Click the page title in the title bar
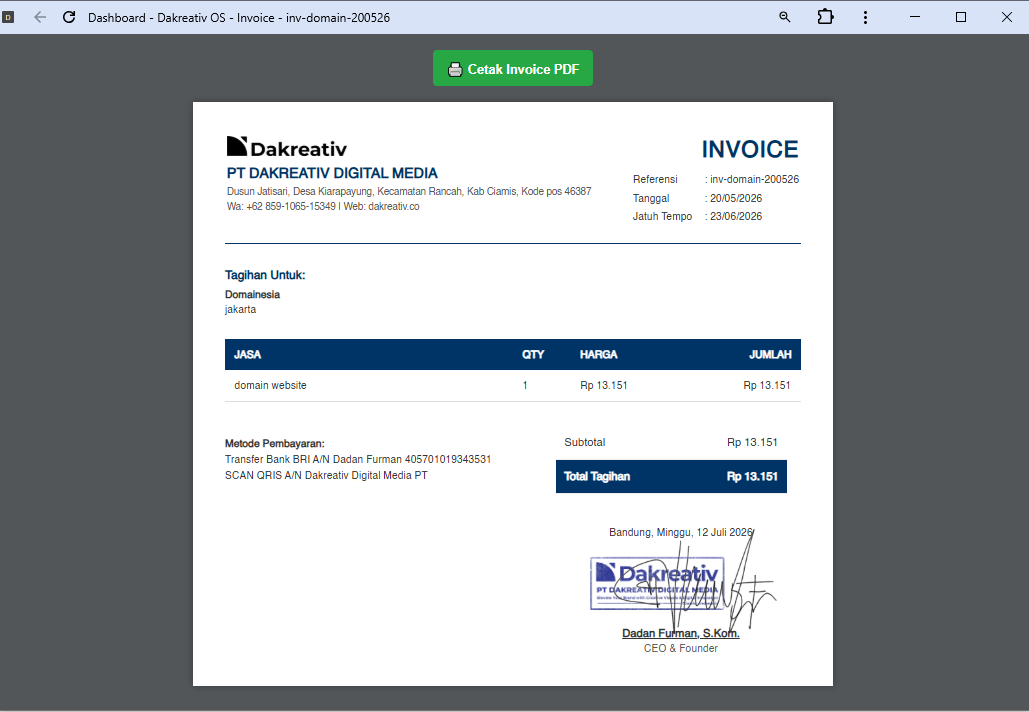This screenshot has height=712, width=1029. click(x=239, y=18)
